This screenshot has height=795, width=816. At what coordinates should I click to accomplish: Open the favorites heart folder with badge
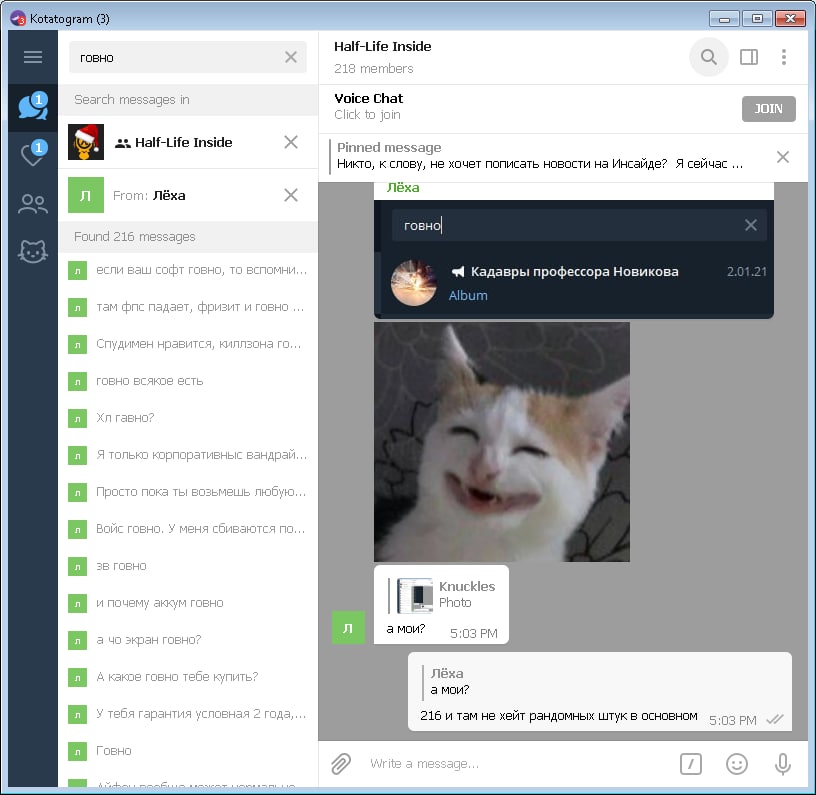pyautogui.click(x=33, y=154)
